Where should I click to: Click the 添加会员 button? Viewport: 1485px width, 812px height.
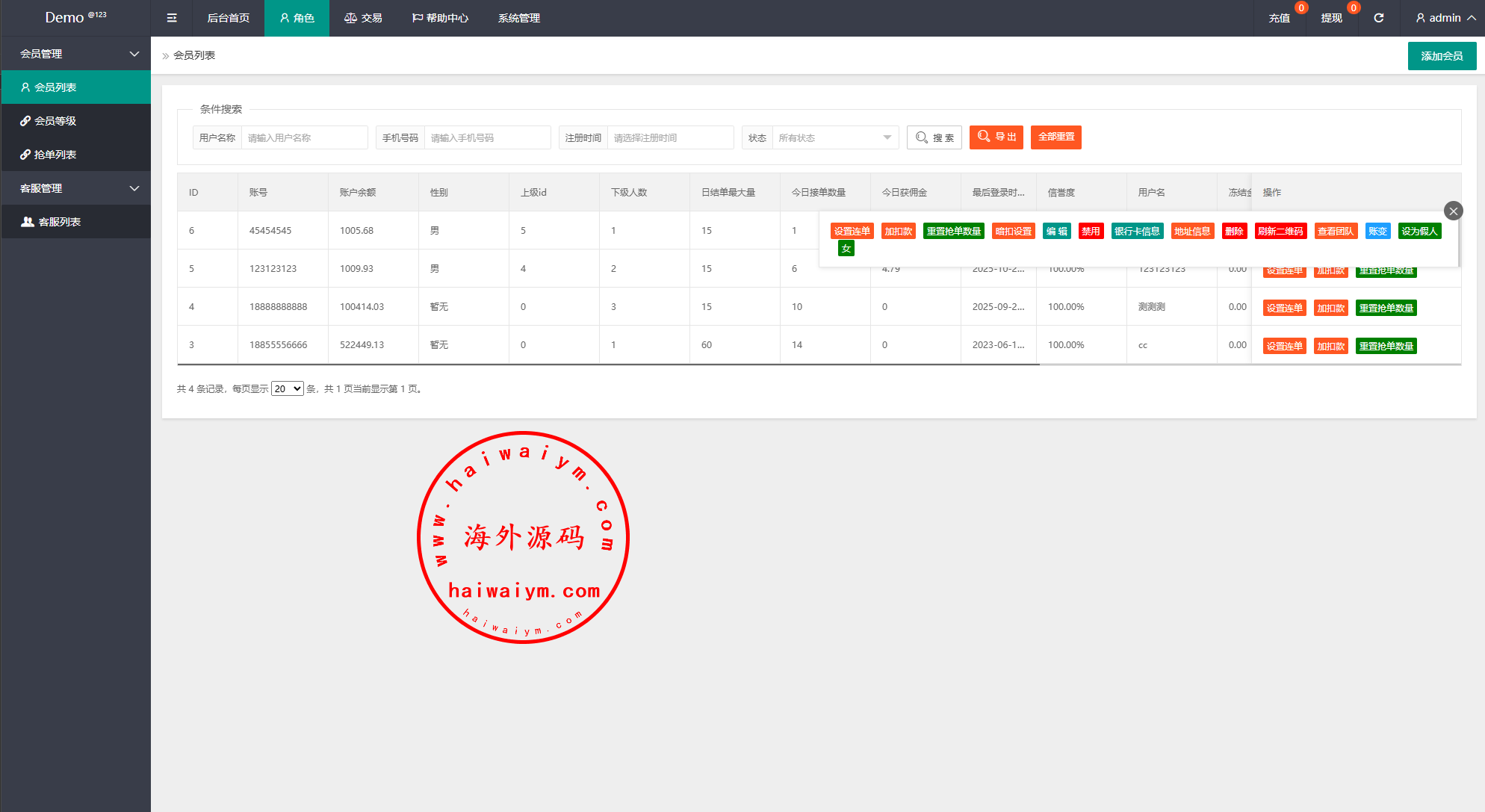point(1441,56)
